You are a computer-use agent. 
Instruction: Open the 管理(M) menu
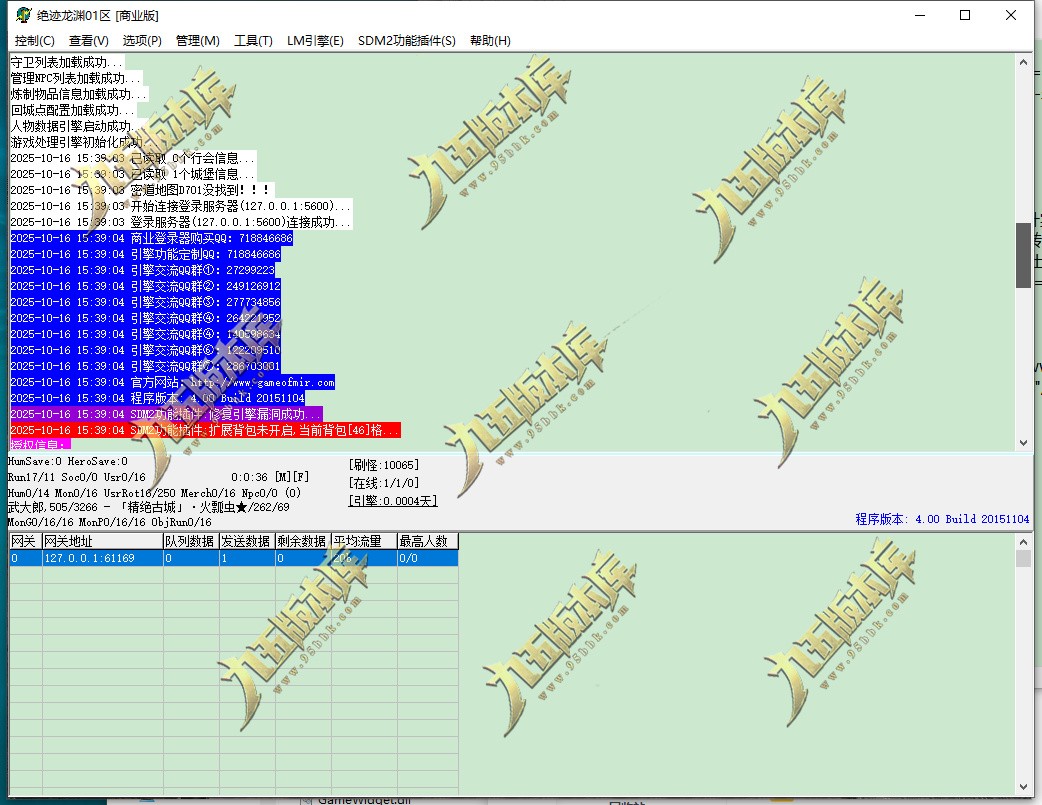(x=197, y=41)
